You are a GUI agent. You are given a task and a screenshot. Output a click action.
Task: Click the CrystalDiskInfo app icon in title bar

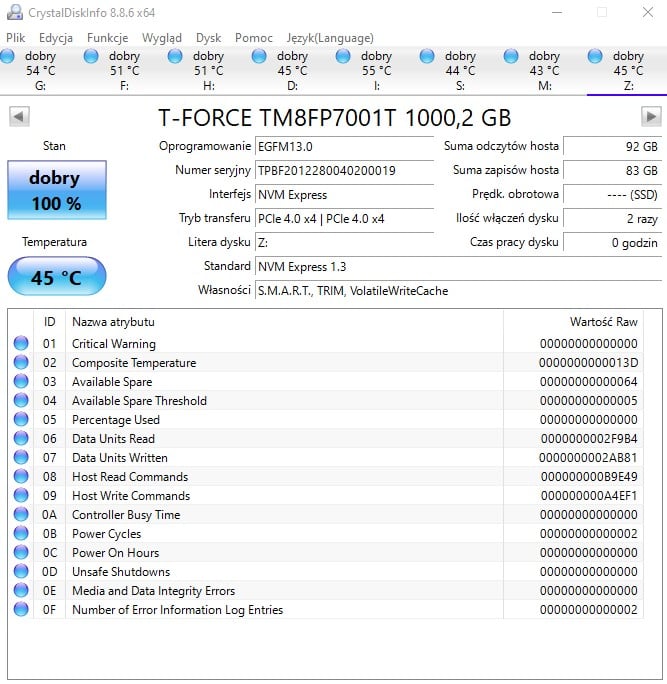coord(15,12)
